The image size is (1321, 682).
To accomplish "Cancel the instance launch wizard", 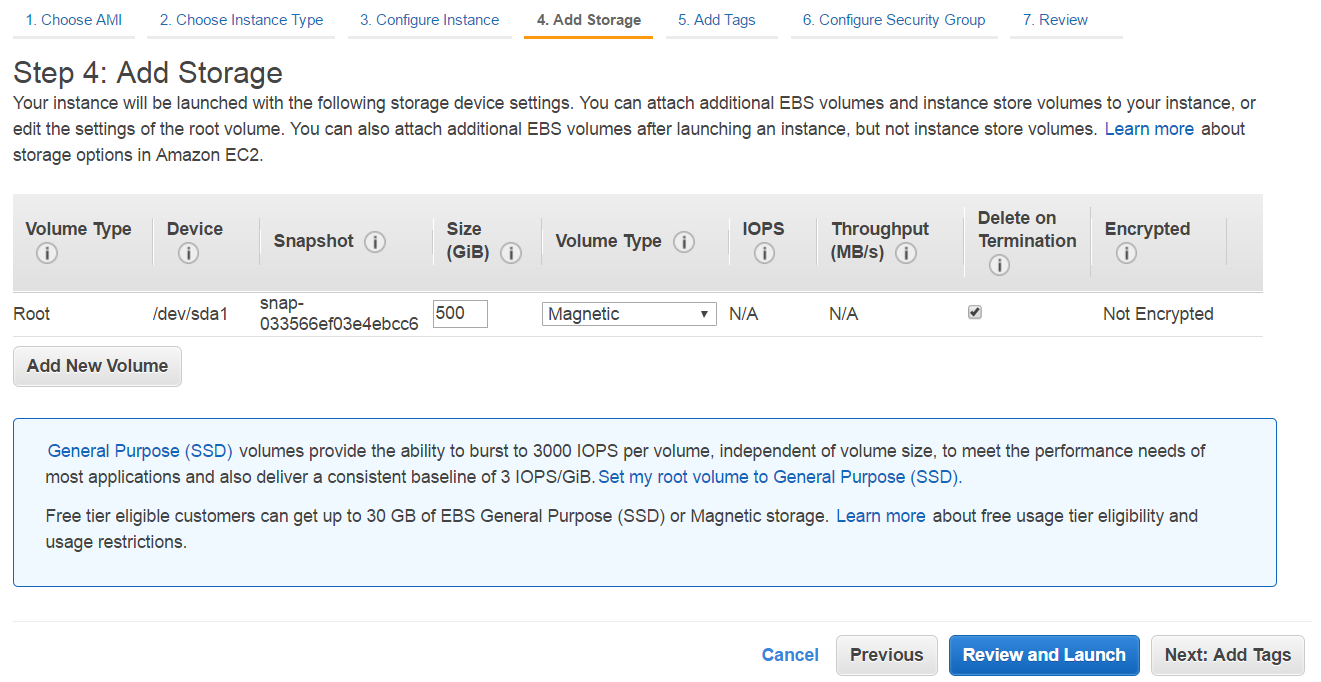I will 790,655.
